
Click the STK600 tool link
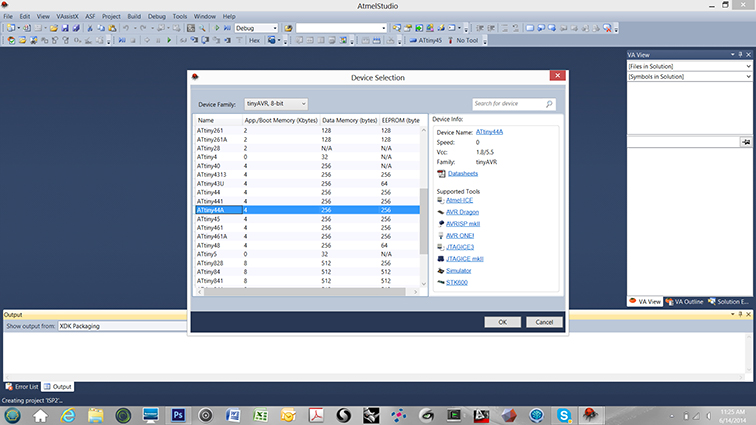point(457,283)
